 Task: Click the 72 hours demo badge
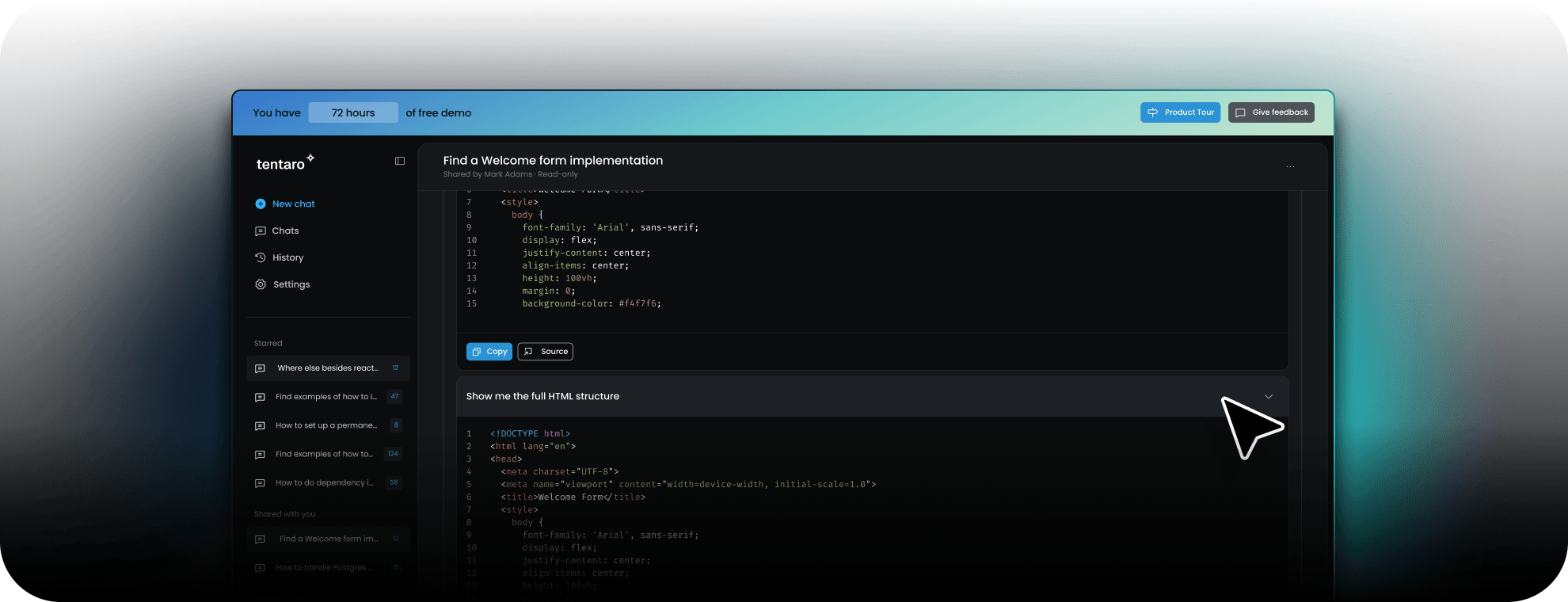click(353, 112)
